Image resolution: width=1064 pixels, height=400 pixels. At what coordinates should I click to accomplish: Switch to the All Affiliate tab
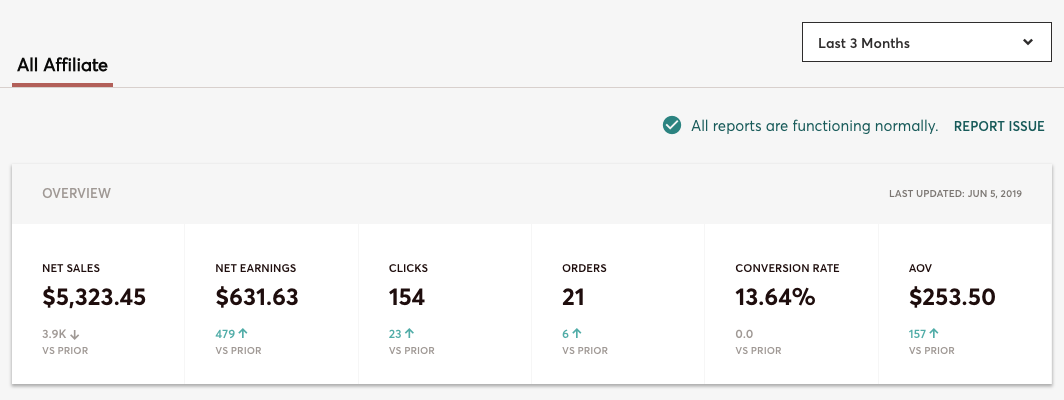coord(62,65)
